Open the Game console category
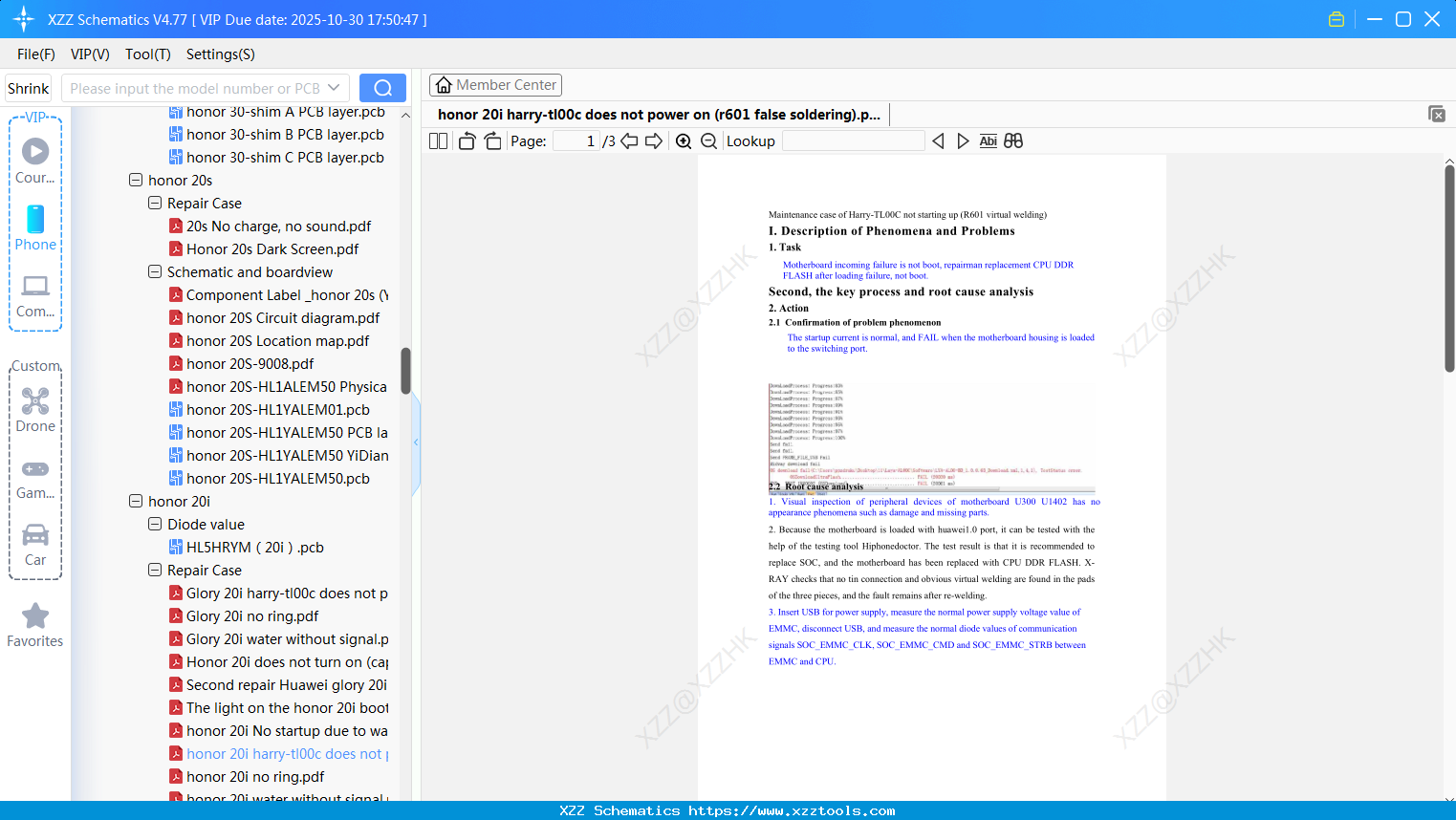The width and height of the screenshot is (1456, 820). coord(35,479)
